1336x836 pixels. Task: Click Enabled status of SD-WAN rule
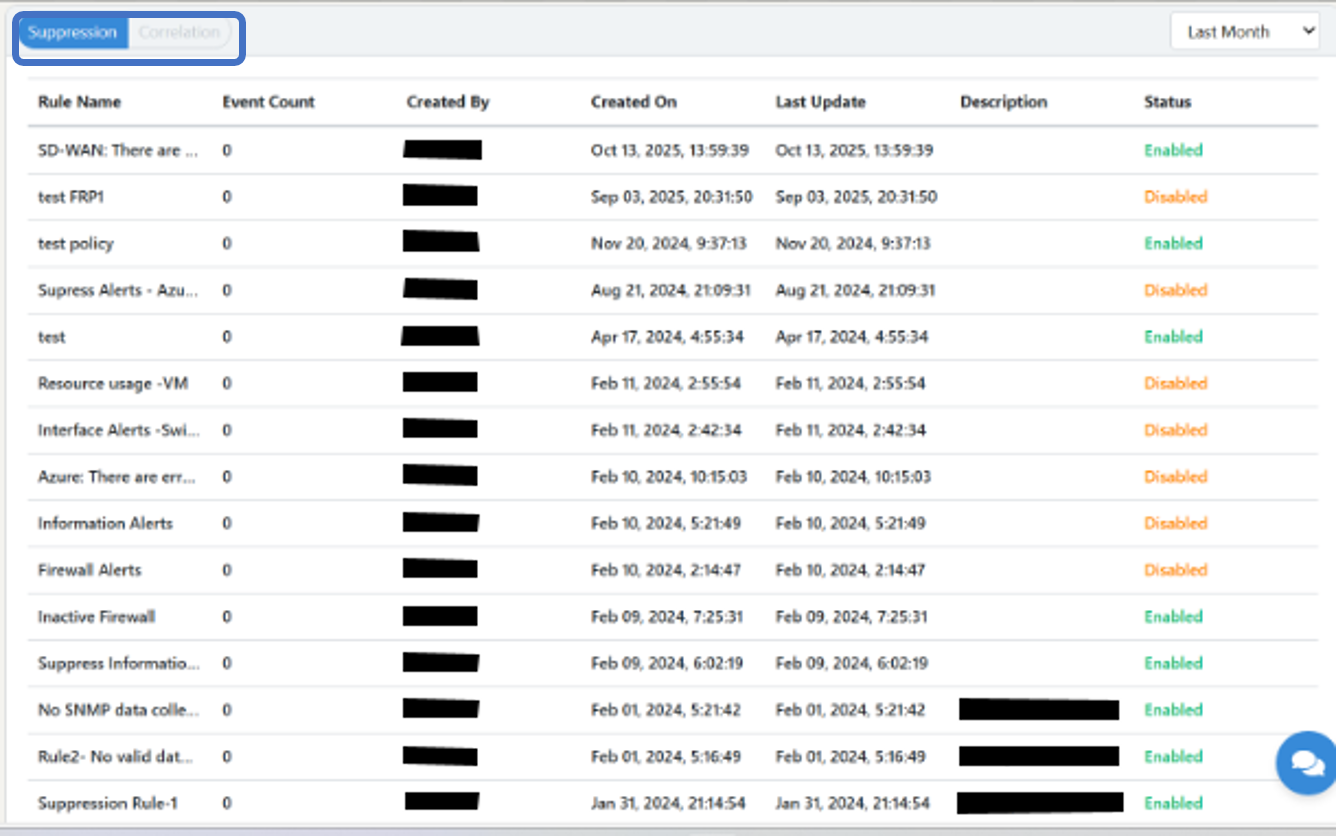[x=1173, y=150]
